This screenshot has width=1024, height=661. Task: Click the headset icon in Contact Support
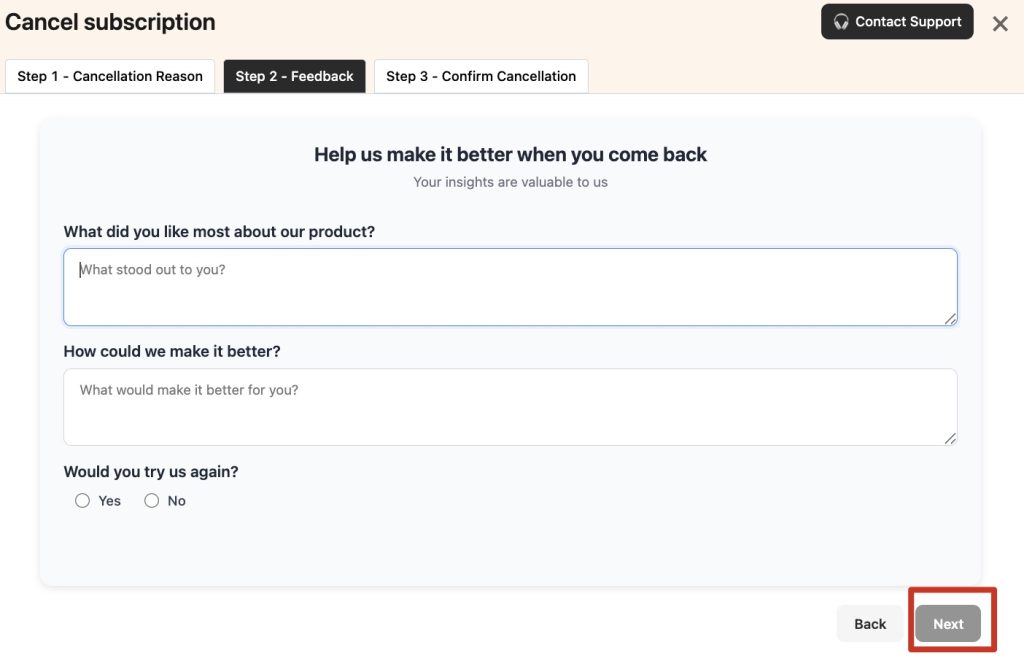841,22
